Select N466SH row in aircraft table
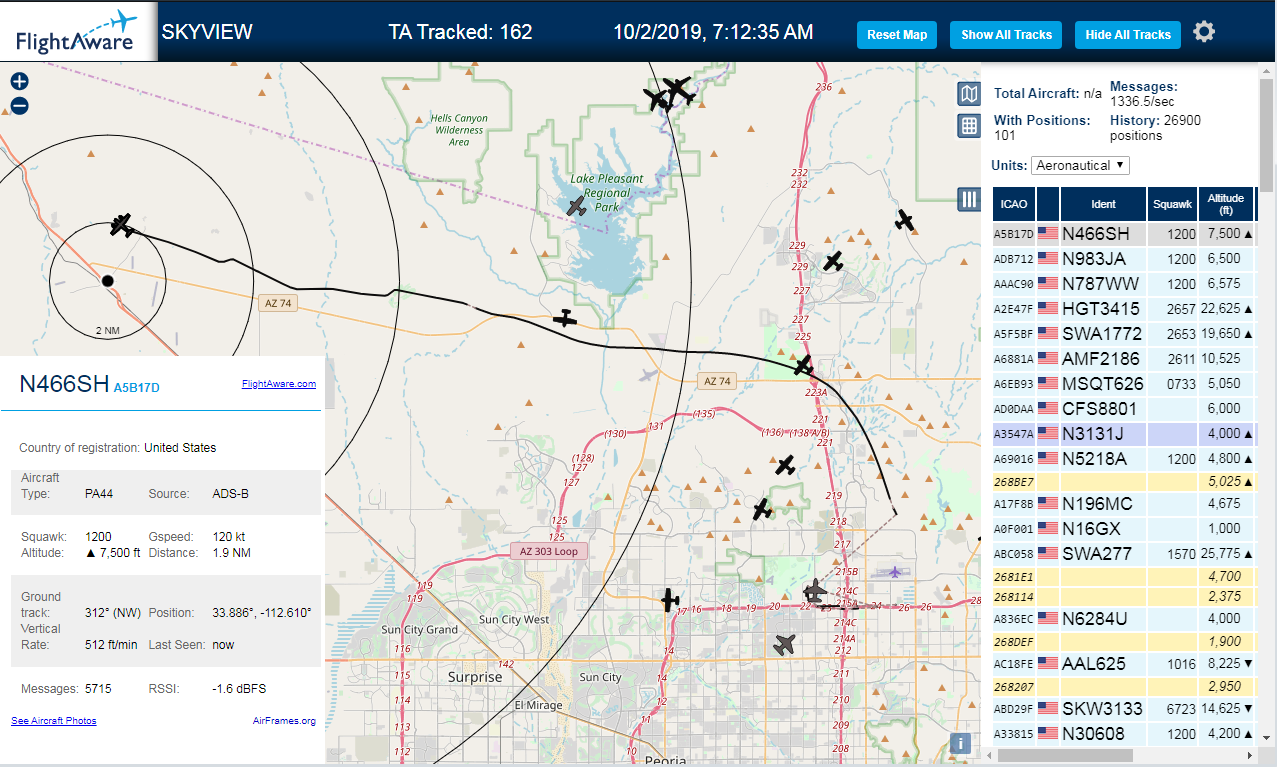 [x=1124, y=234]
